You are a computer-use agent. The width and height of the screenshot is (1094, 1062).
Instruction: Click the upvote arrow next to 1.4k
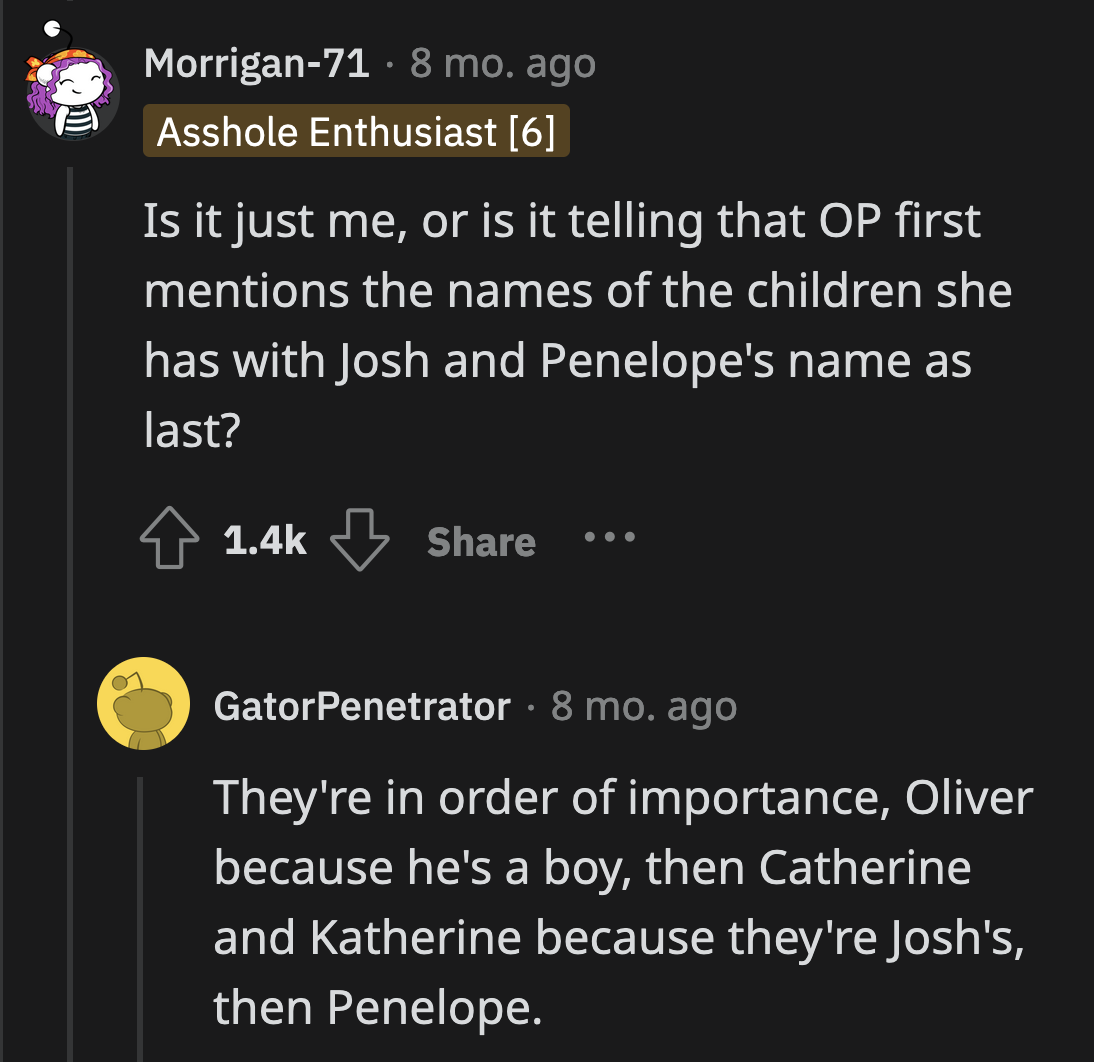point(168,541)
